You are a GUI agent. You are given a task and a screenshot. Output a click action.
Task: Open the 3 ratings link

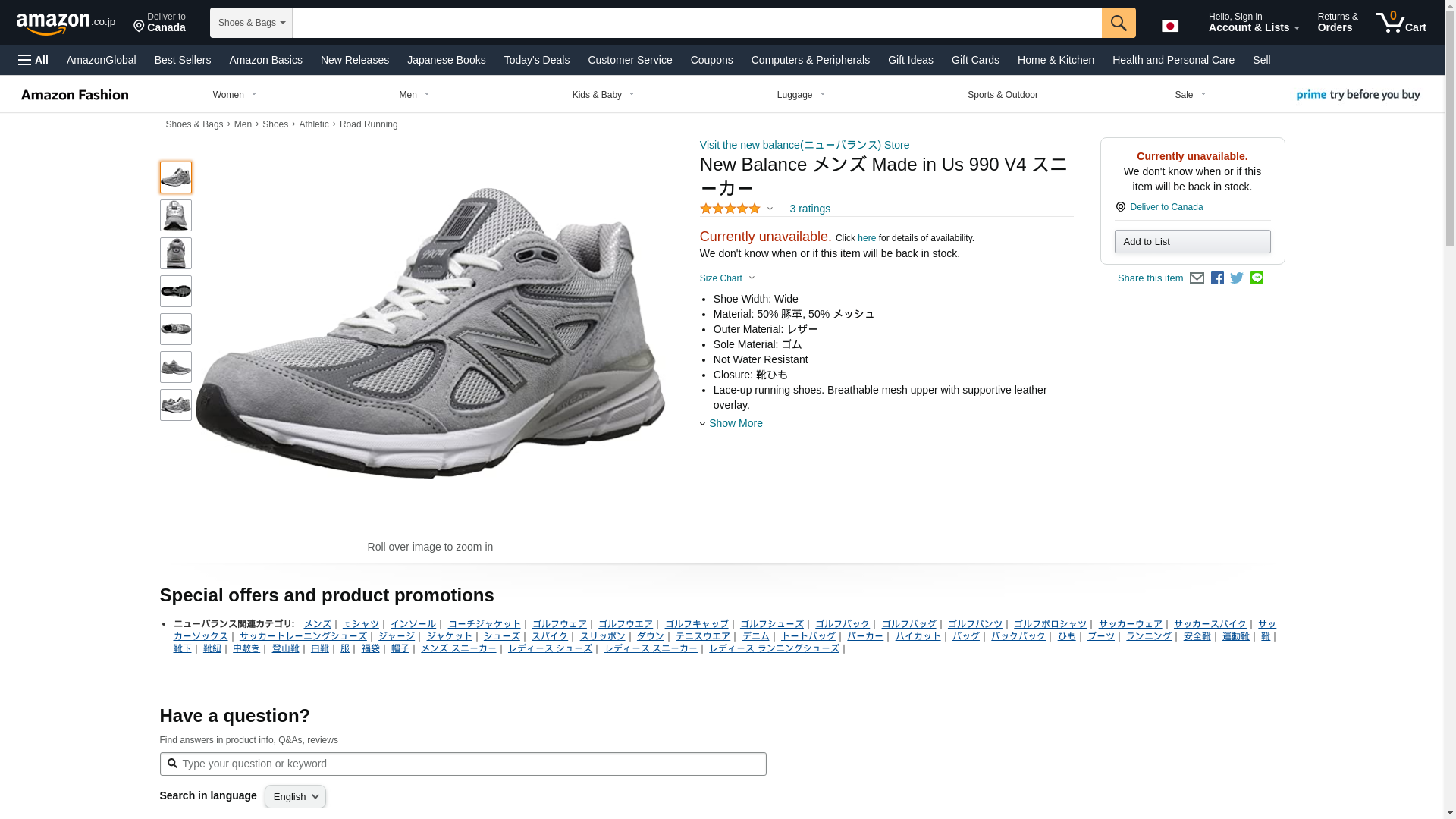click(x=809, y=209)
